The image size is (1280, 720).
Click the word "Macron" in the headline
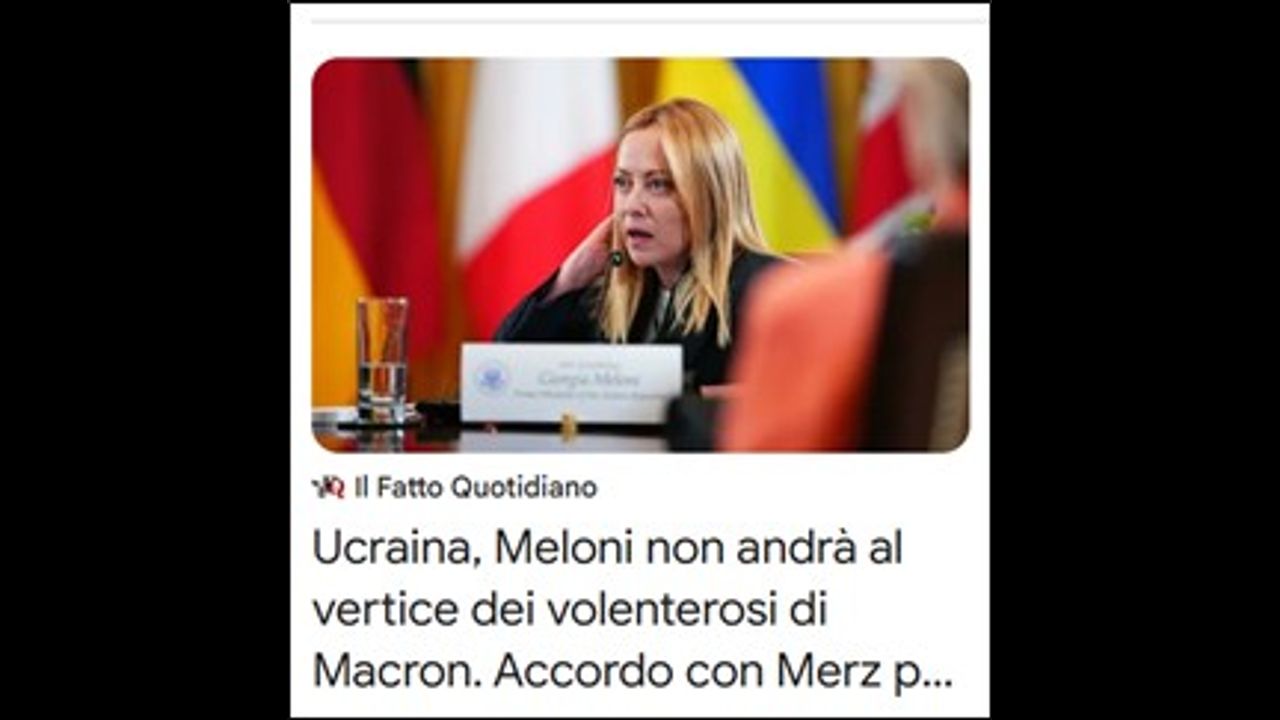coord(397,672)
